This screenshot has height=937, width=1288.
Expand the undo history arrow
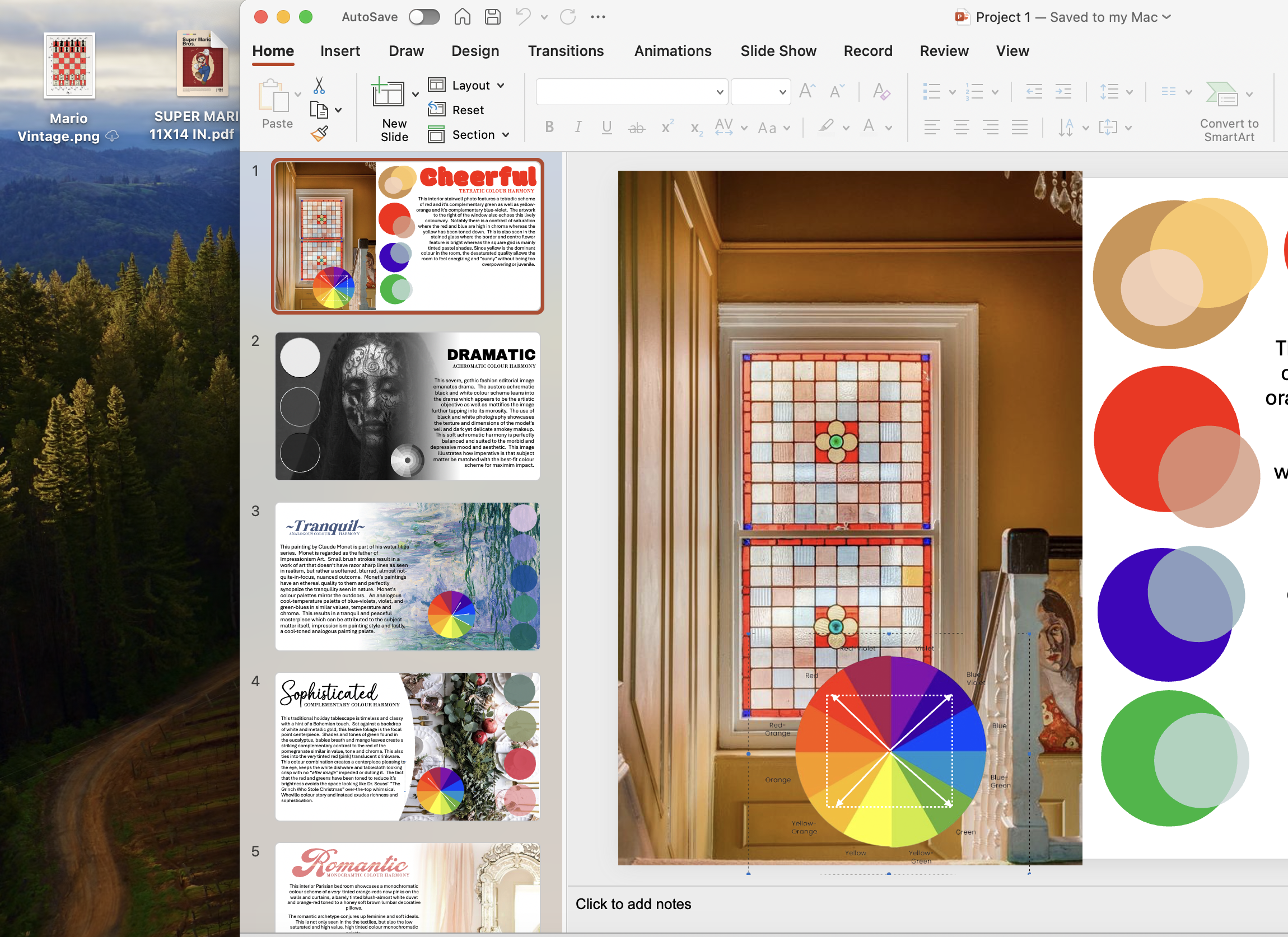(x=545, y=17)
